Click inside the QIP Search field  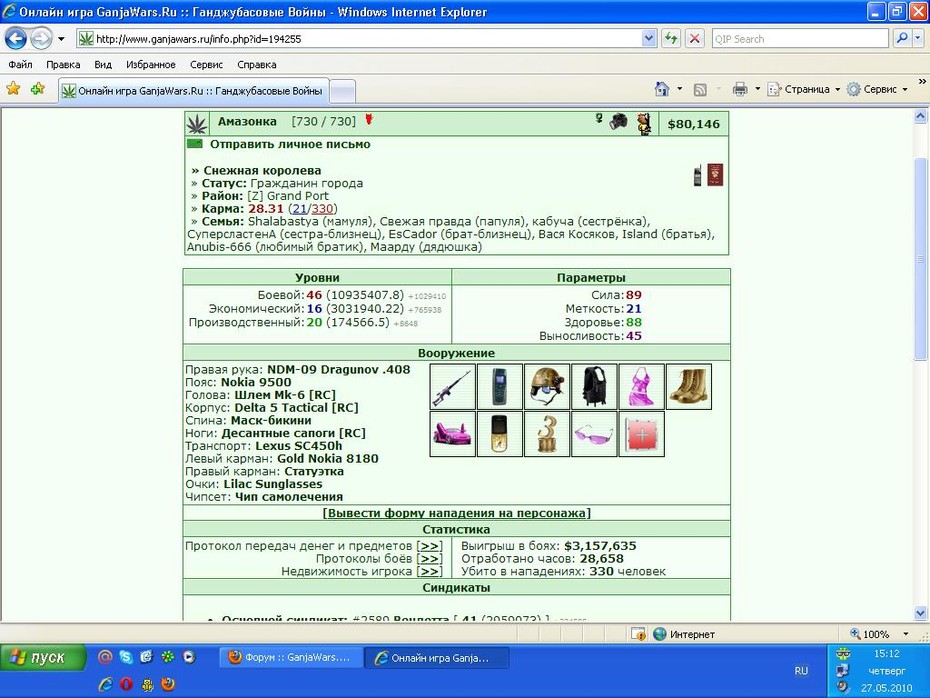[x=800, y=39]
